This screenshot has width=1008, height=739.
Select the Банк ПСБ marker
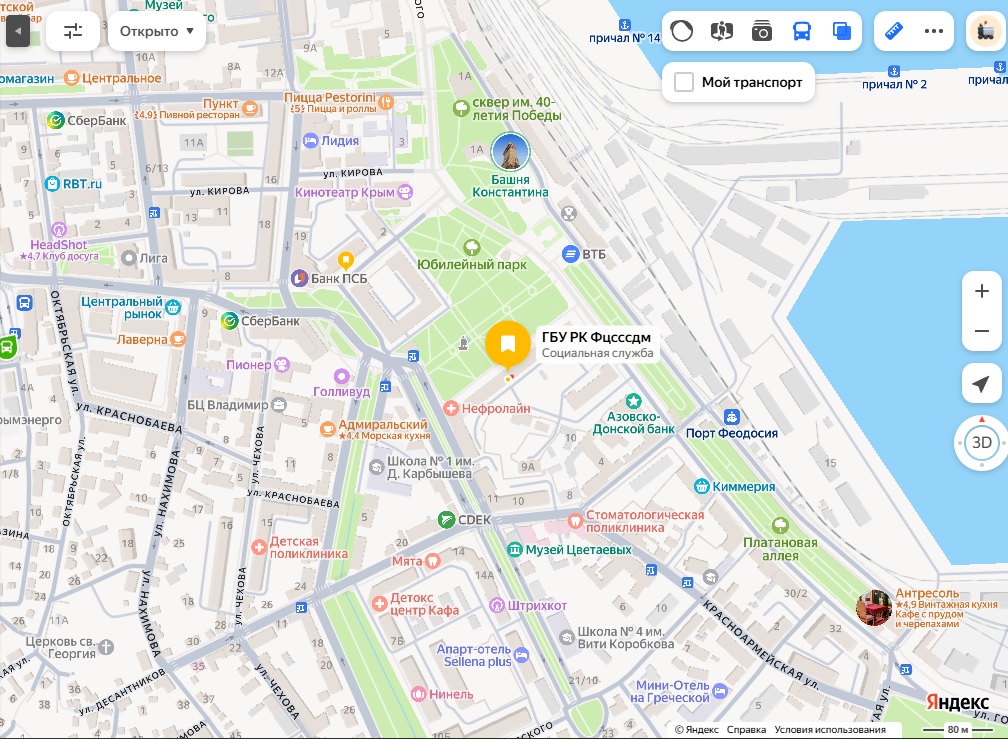coord(300,278)
